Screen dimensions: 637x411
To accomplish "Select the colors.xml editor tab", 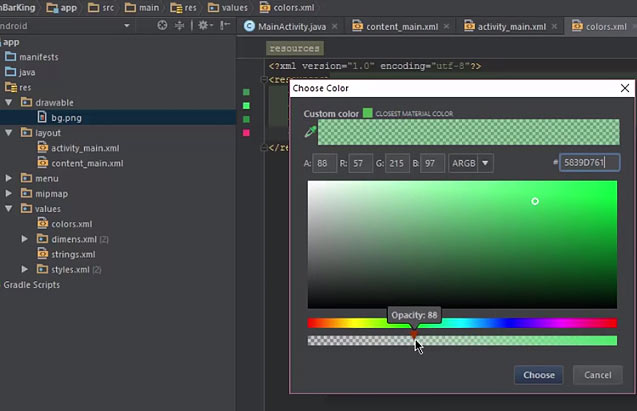I will click(x=600, y=26).
